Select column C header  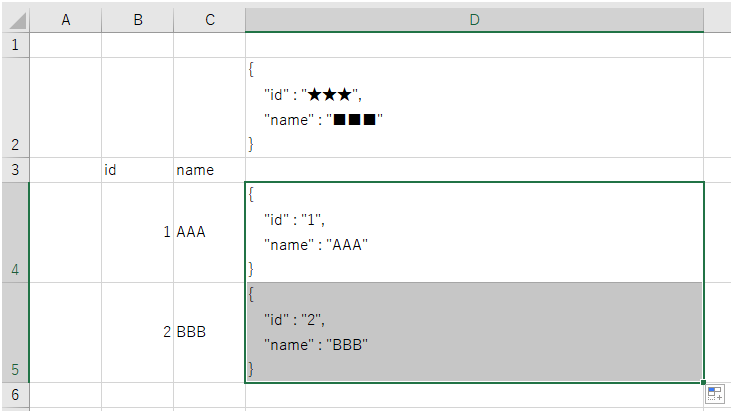click(210, 20)
